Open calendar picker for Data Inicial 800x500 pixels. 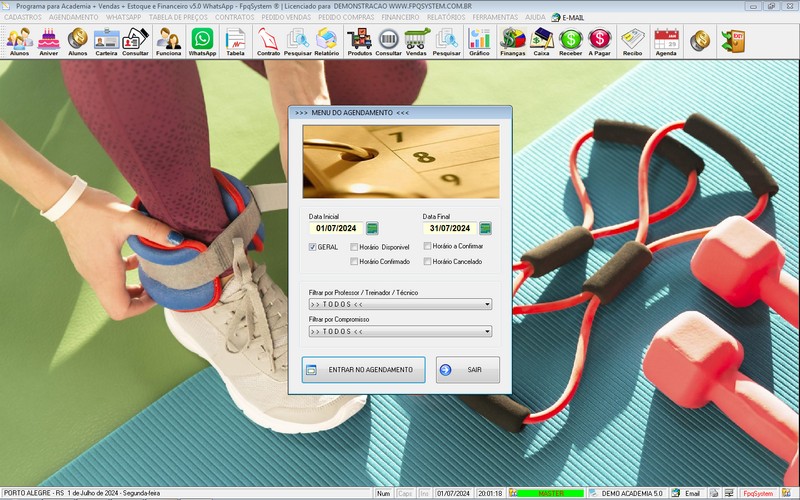[372, 228]
